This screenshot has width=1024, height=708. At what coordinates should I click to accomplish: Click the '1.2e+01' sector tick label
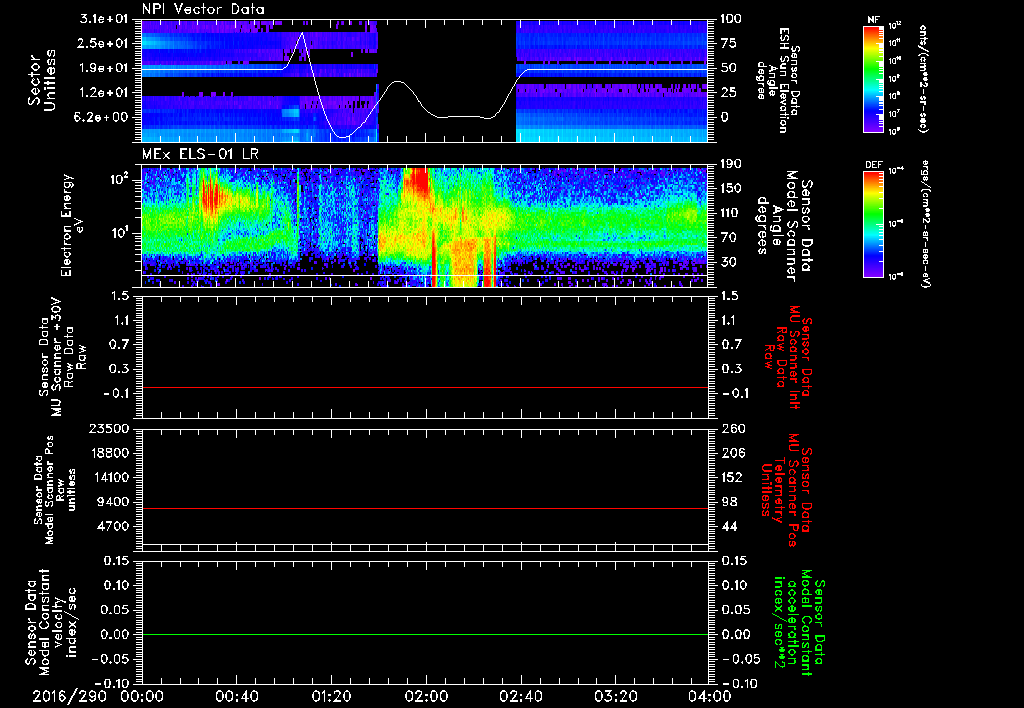104,93
